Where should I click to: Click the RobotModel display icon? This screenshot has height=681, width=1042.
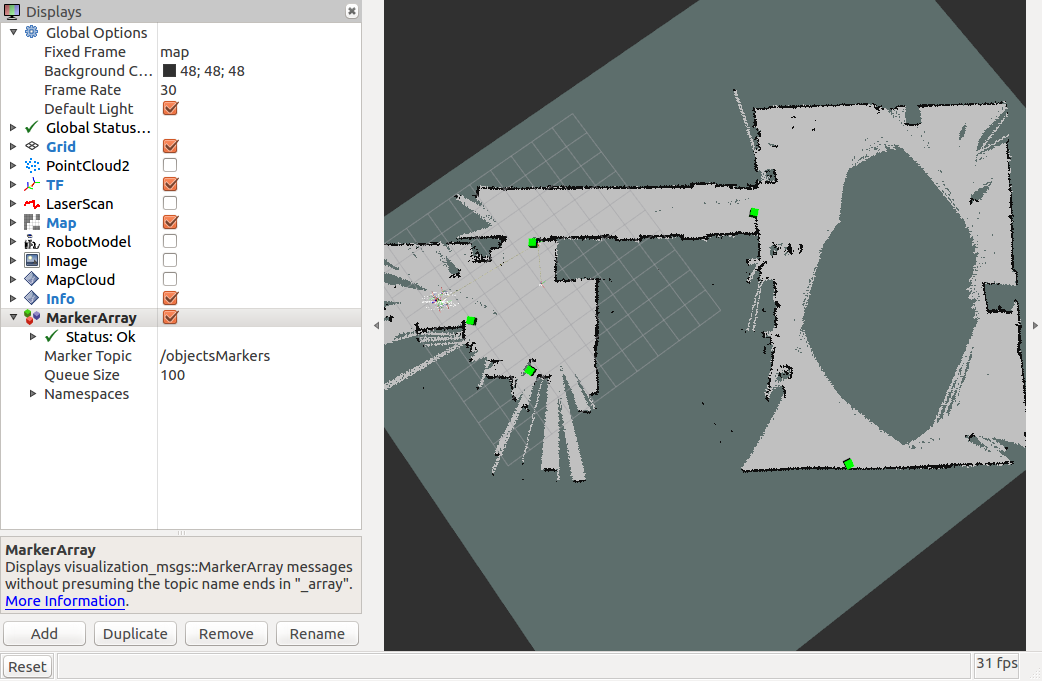click(x=32, y=242)
